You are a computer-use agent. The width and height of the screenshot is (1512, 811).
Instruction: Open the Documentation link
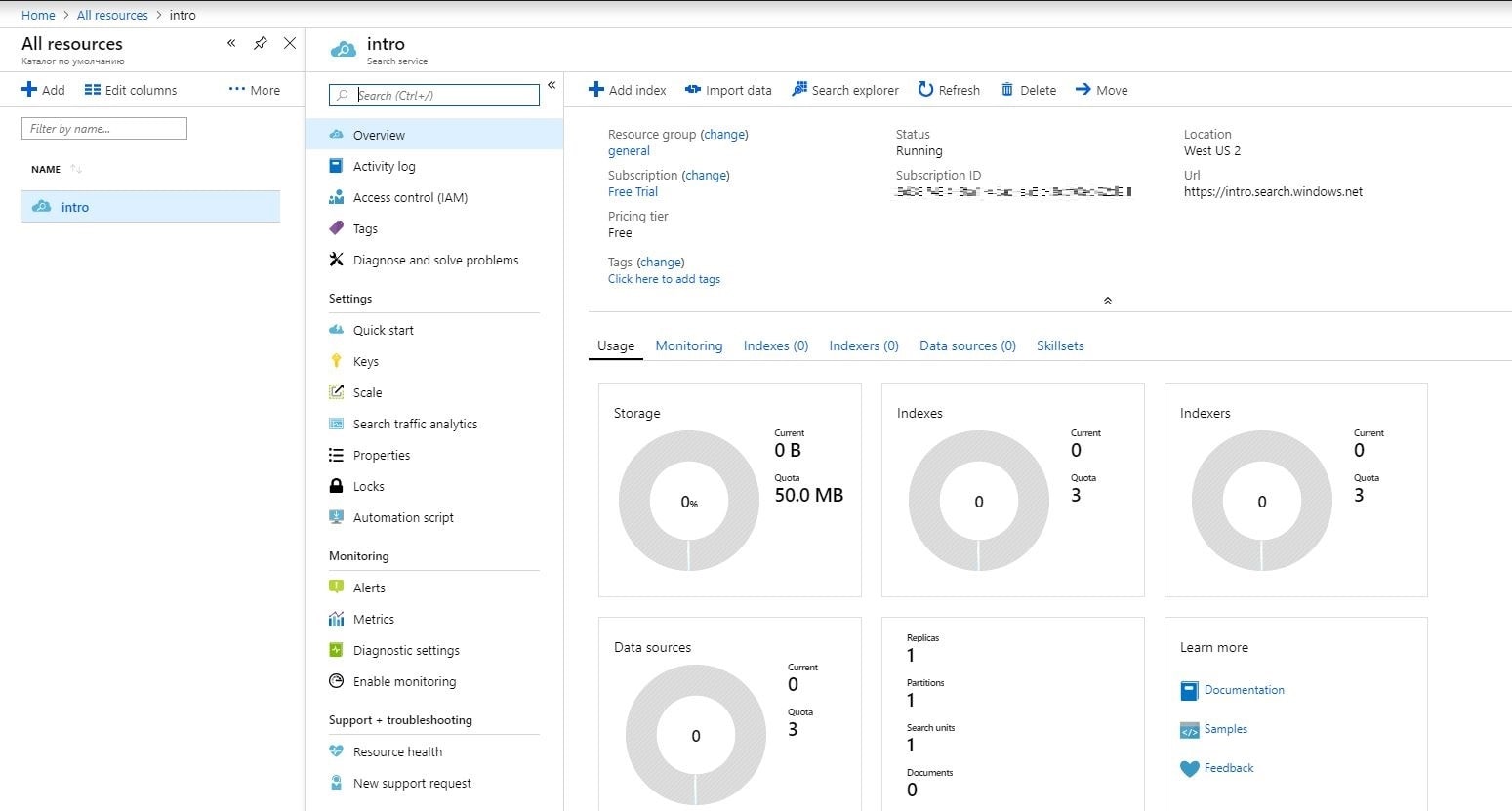pyautogui.click(x=1244, y=690)
